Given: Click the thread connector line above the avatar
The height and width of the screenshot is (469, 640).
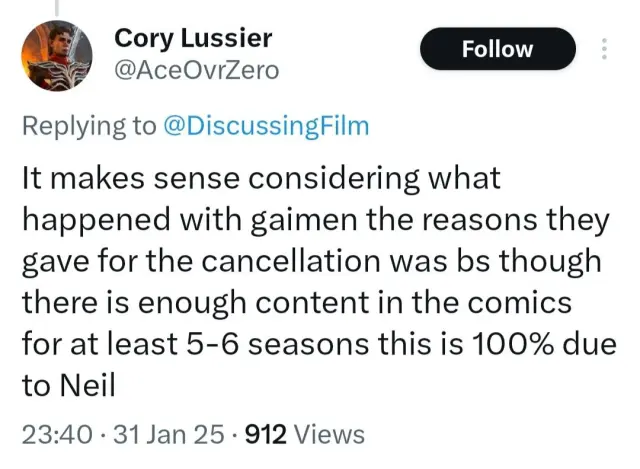Looking at the screenshot, I should coord(58,6).
